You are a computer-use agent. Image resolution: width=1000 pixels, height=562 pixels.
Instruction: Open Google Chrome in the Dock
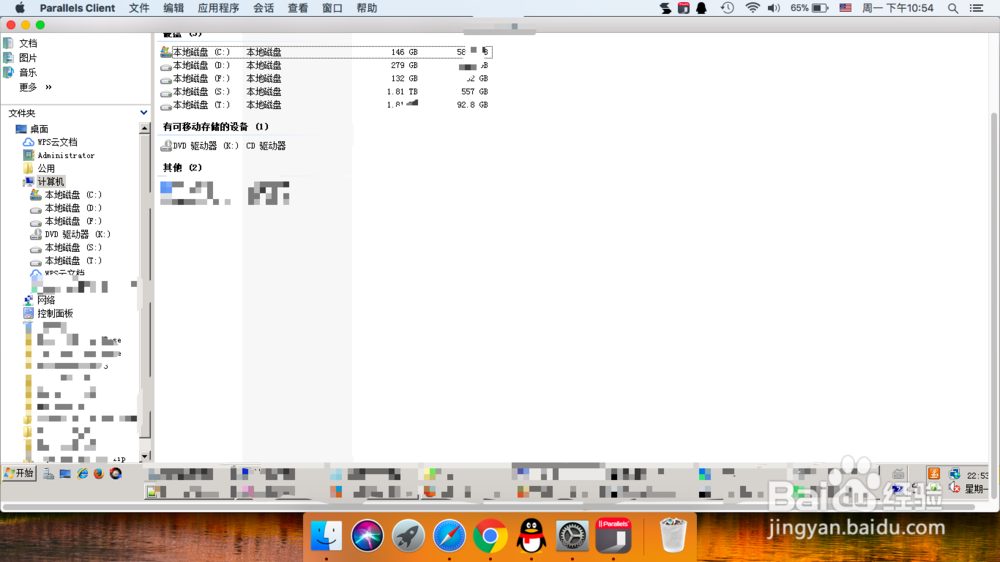point(490,535)
